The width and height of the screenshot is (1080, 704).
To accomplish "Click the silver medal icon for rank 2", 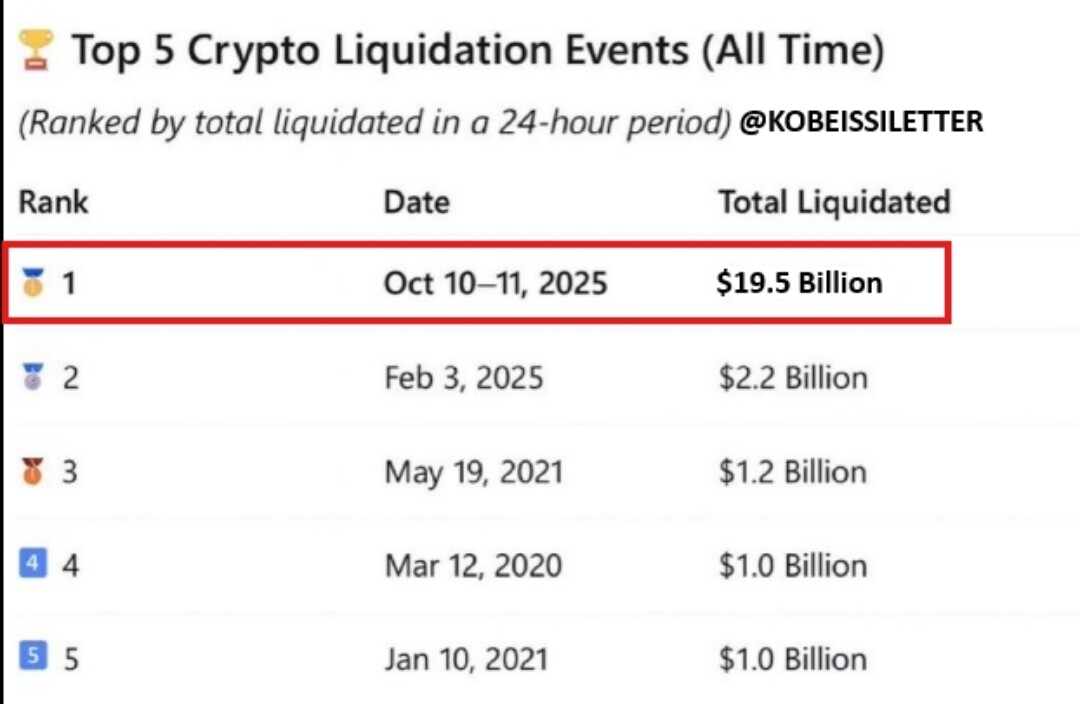I will pyautogui.click(x=33, y=378).
